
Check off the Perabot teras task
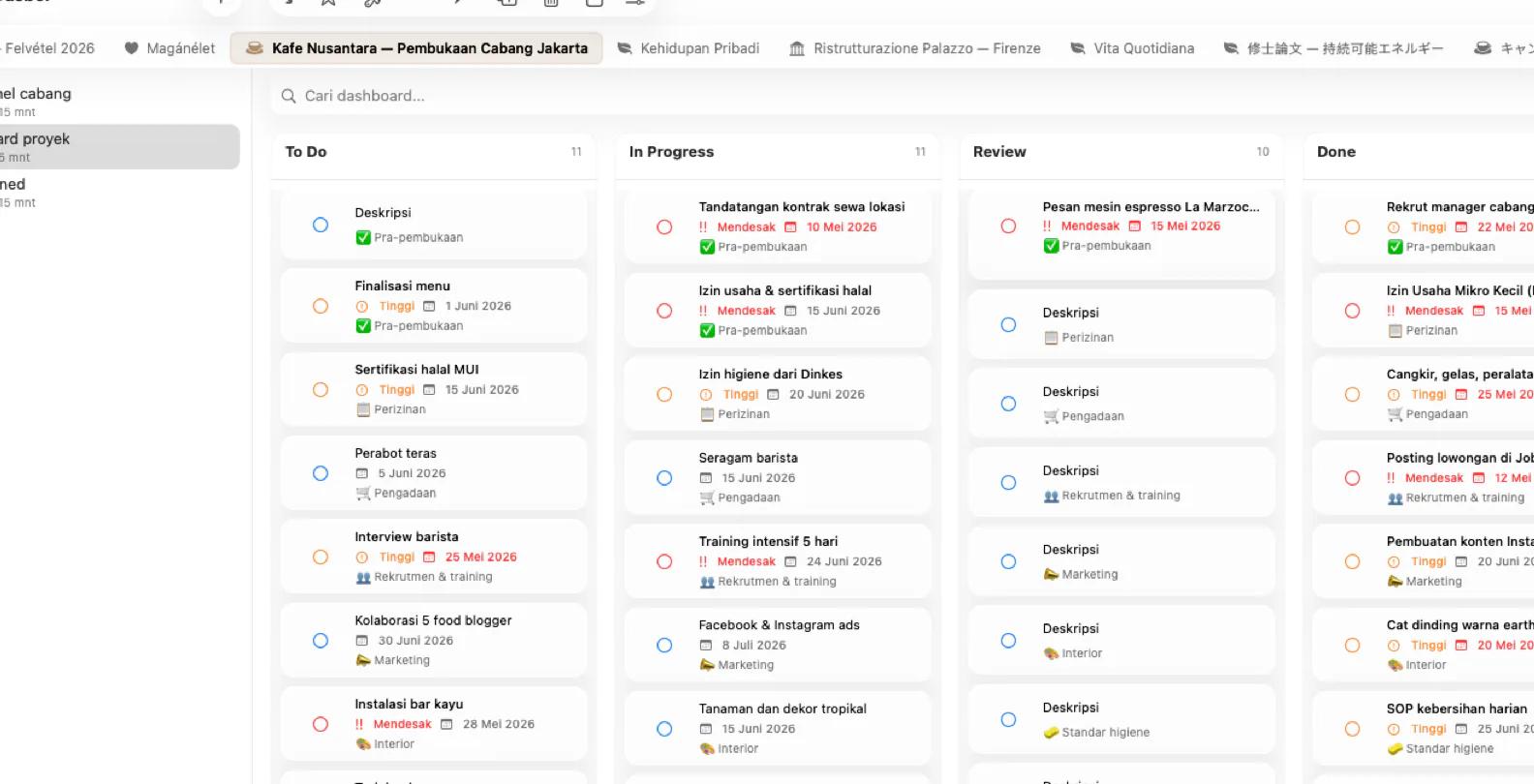pos(321,473)
